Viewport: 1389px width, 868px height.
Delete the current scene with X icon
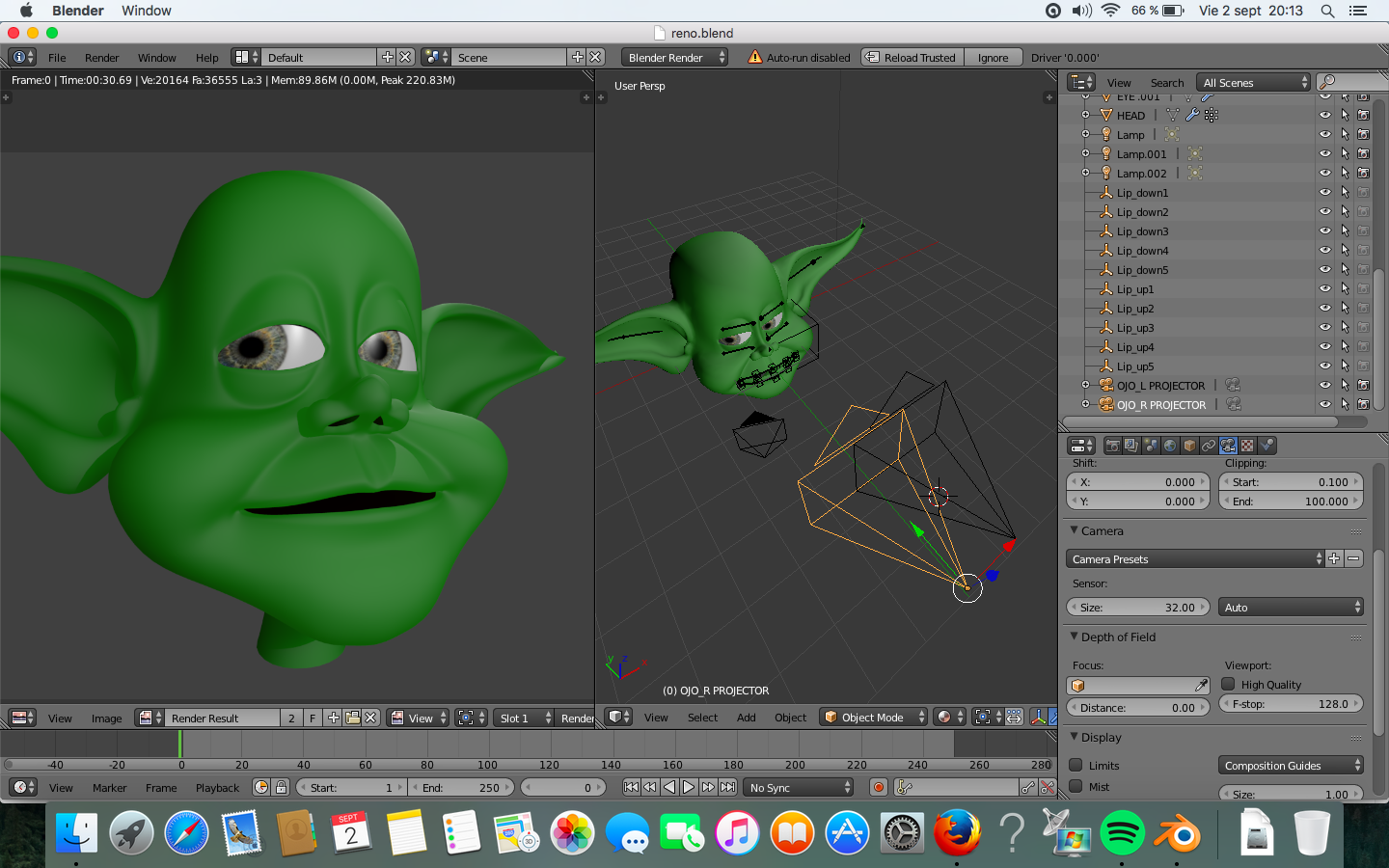595,57
